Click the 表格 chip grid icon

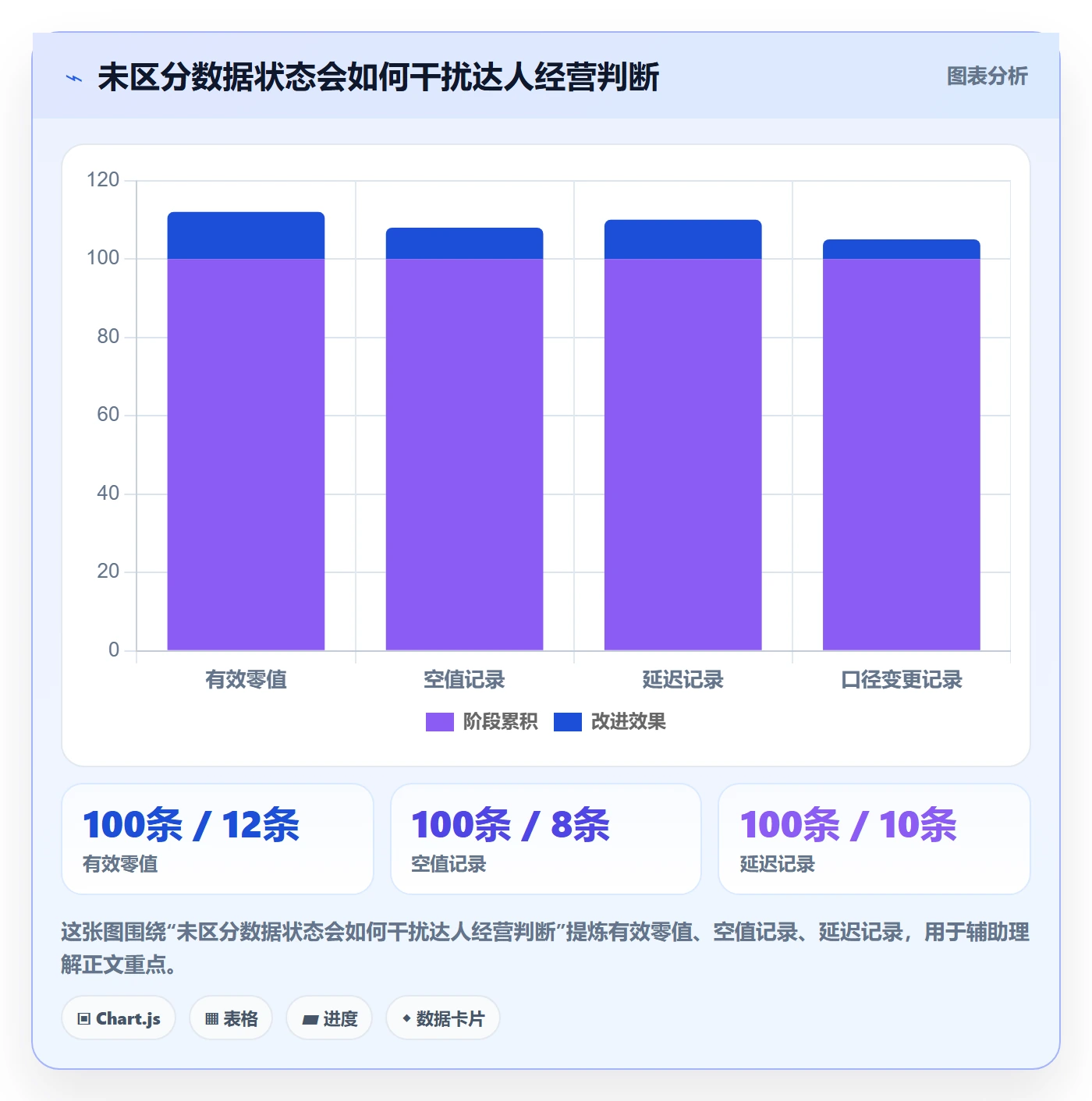[211, 1019]
